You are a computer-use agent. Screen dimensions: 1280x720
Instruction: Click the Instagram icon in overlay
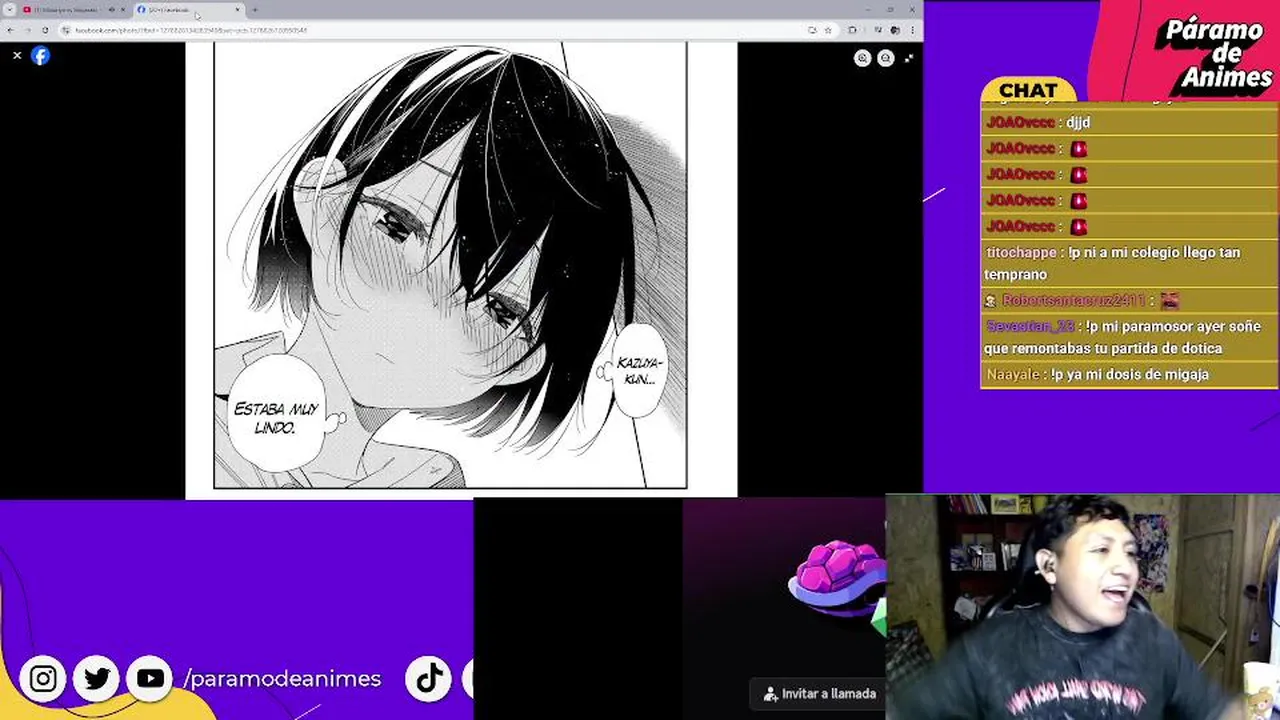coord(43,679)
